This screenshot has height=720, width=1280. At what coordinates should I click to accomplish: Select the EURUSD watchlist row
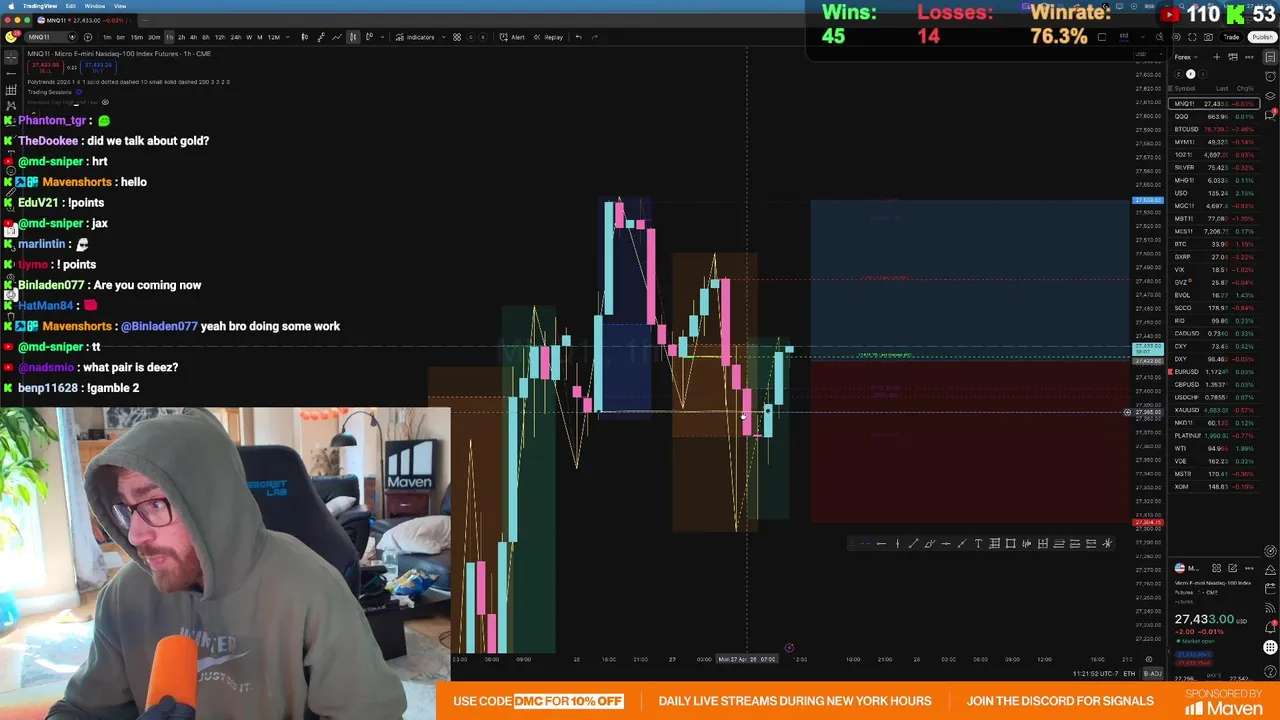click(x=1214, y=372)
